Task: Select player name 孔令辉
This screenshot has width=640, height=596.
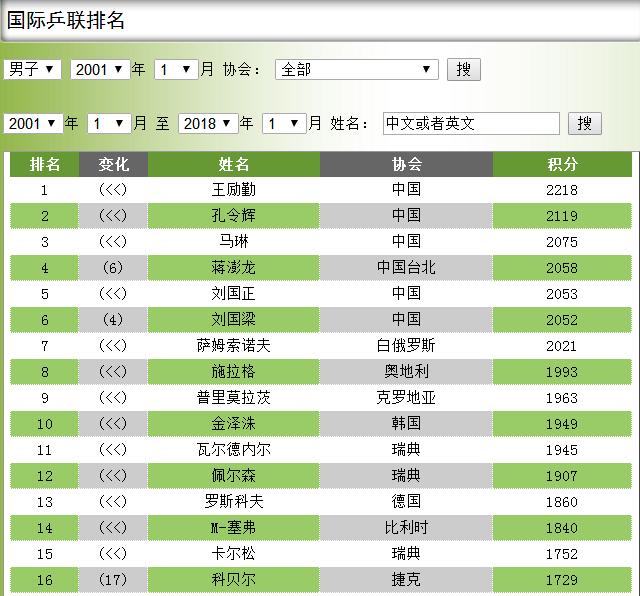Action: pos(234,216)
